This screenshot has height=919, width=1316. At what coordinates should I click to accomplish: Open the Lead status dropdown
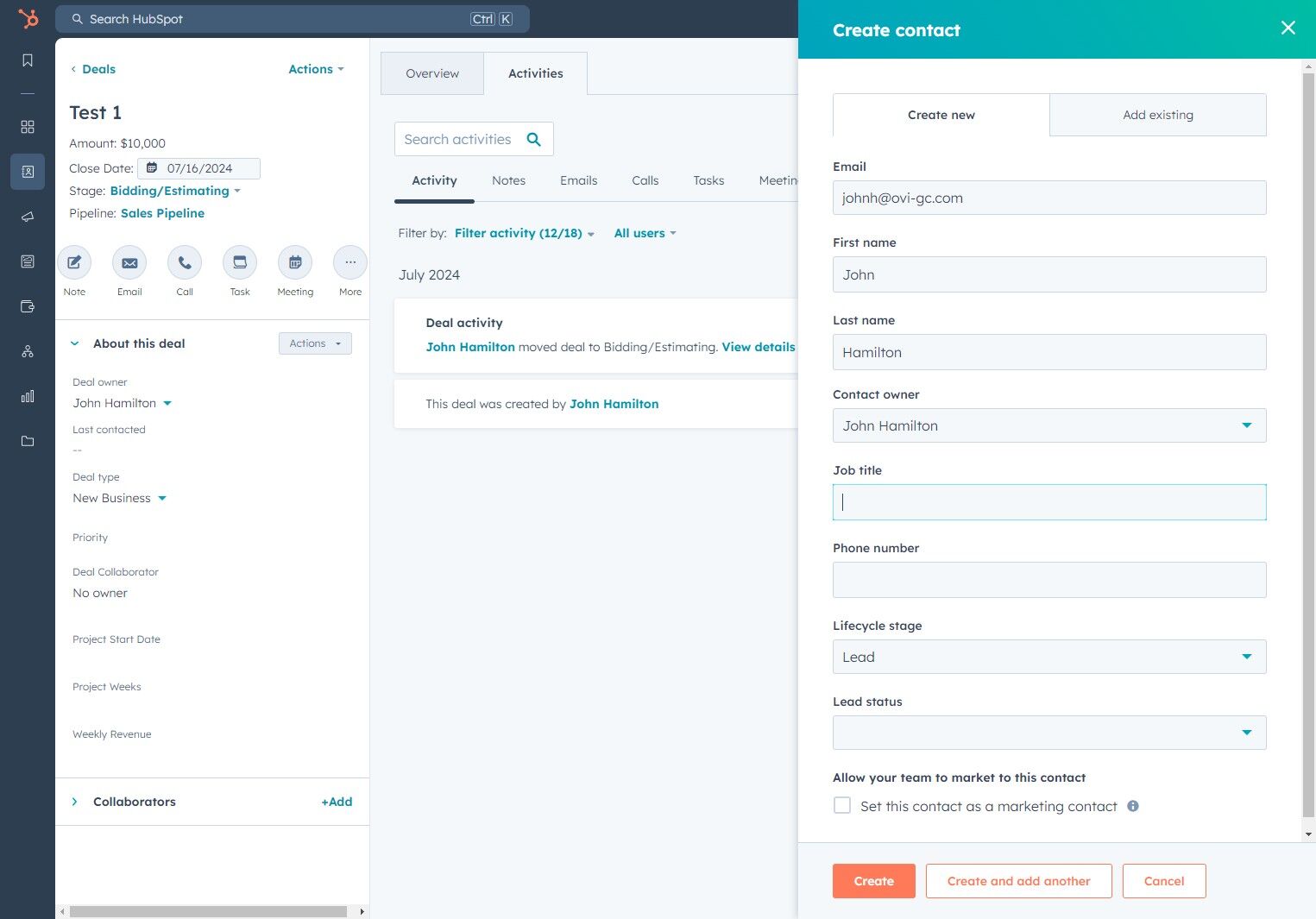click(1049, 733)
